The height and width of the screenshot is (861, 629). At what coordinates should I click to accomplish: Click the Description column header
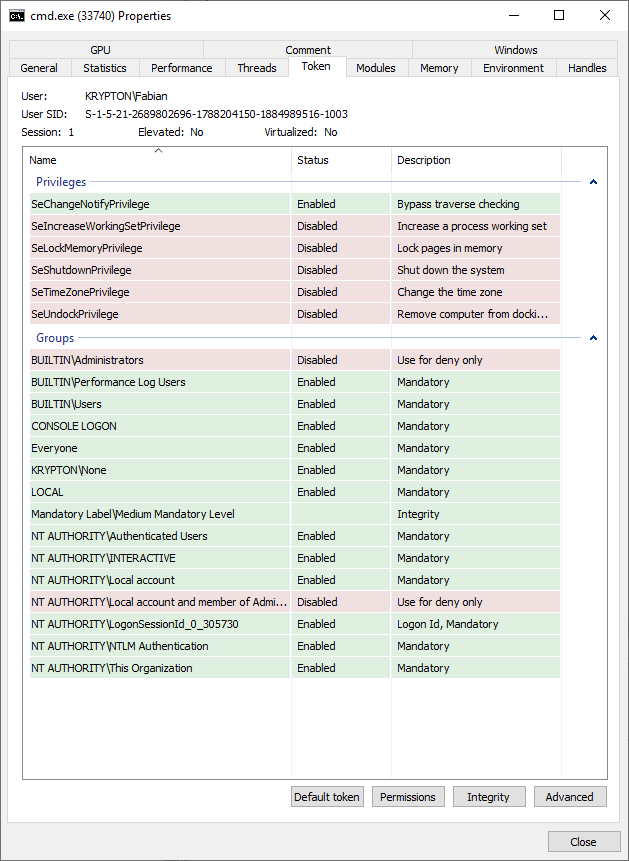(x=475, y=160)
